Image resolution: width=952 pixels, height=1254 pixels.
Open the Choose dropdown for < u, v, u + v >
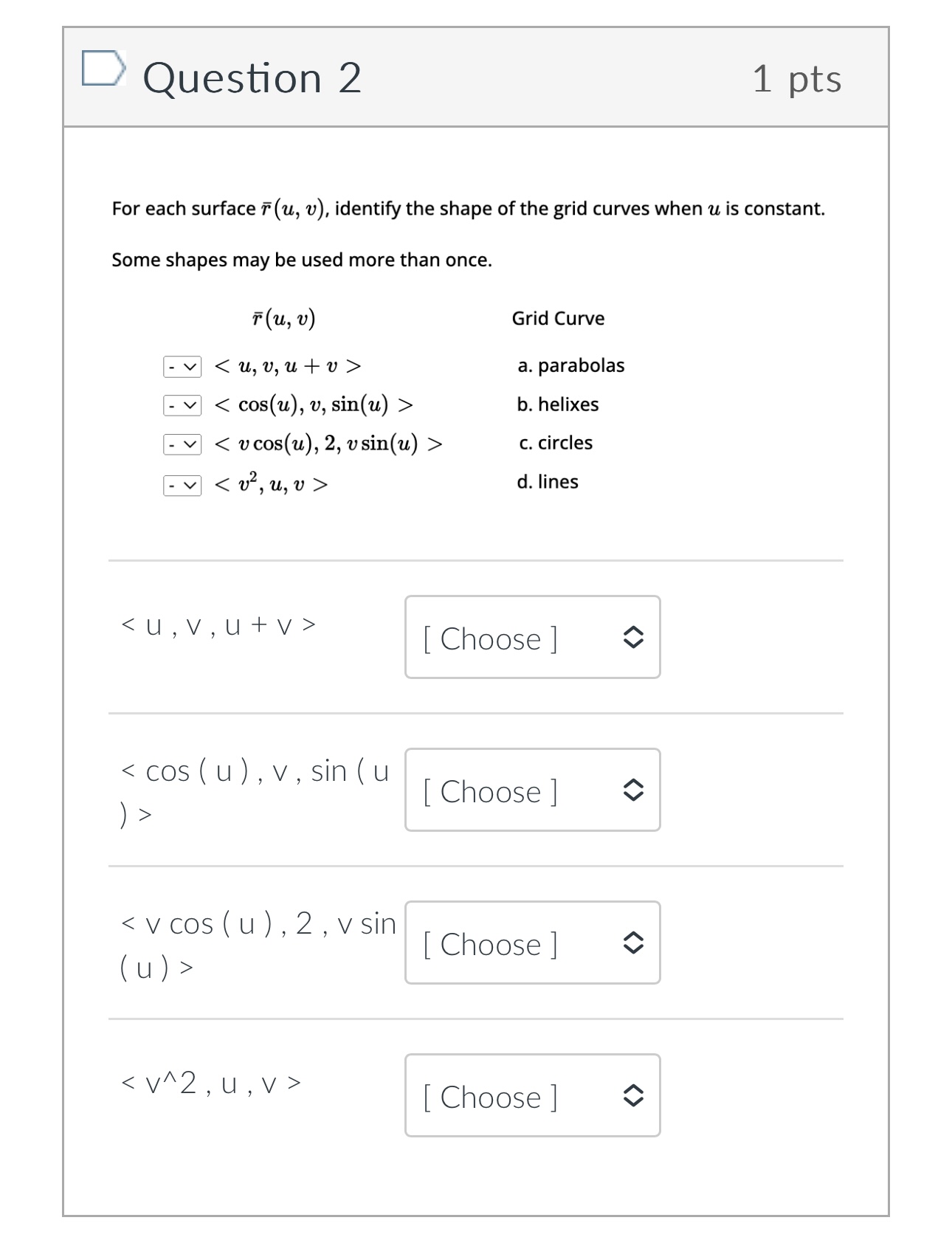(x=532, y=638)
